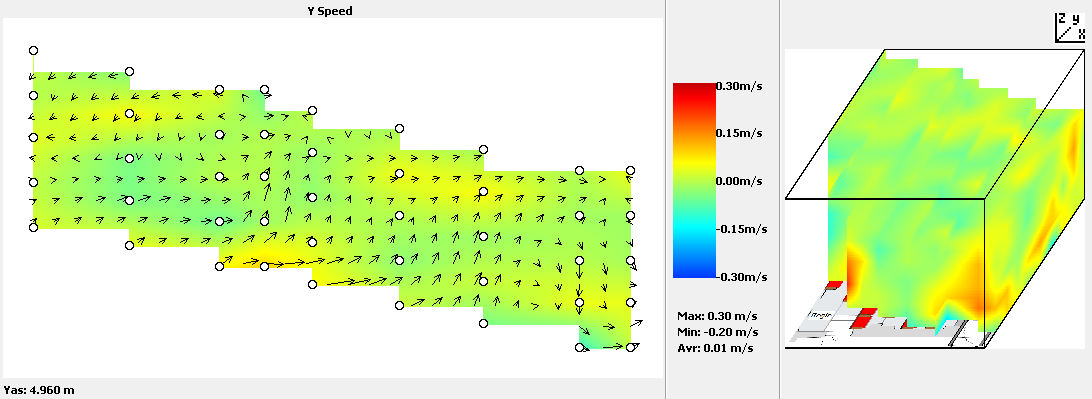
Task: Click the topmost isolated node circle at plot's upper-left
Action: tap(33, 50)
